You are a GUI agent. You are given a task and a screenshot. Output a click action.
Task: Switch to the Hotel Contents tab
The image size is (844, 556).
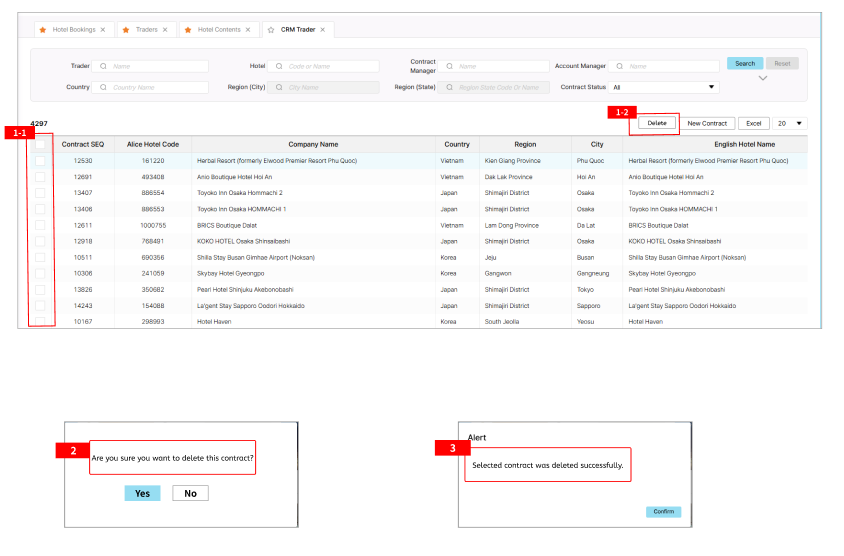pos(219,30)
